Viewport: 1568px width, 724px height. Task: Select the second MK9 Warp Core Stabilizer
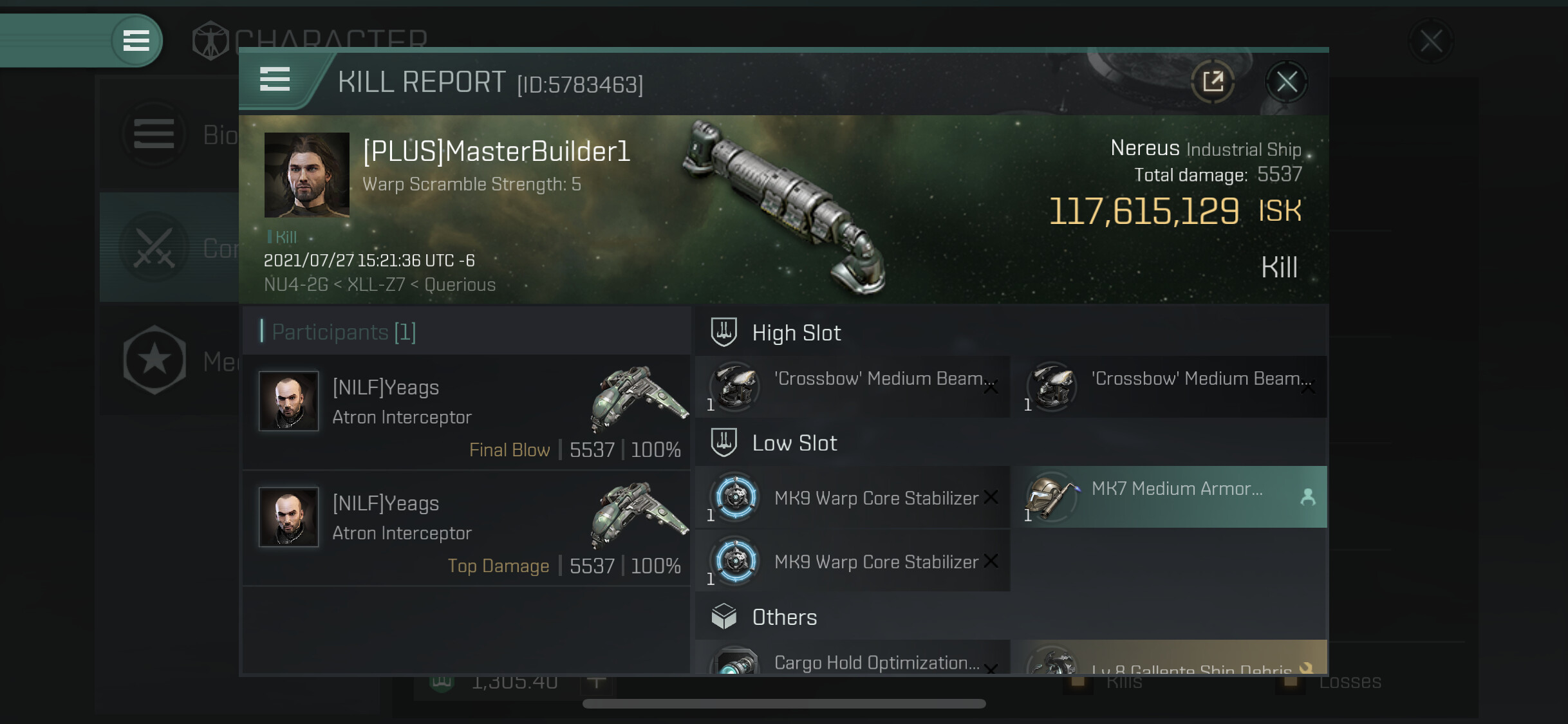[853, 561]
